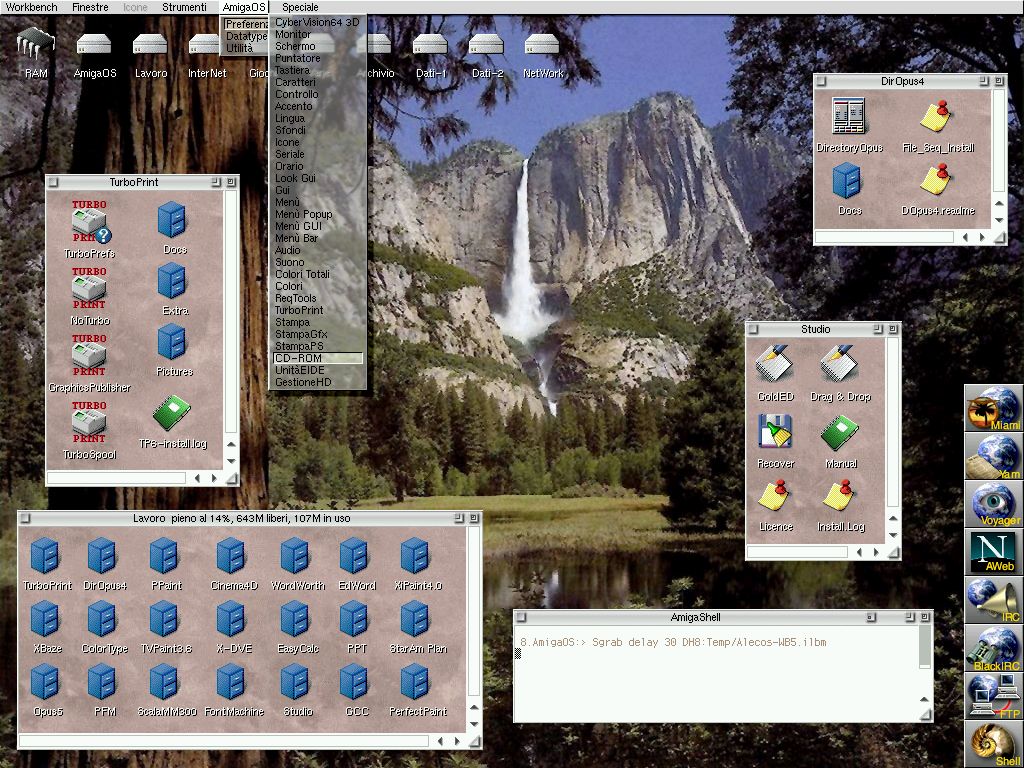Image resolution: width=1024 pixels, height=768 pixels.
Task: Launch TurboPrefs in the TurboPrint window
Action: pos(89,228)
